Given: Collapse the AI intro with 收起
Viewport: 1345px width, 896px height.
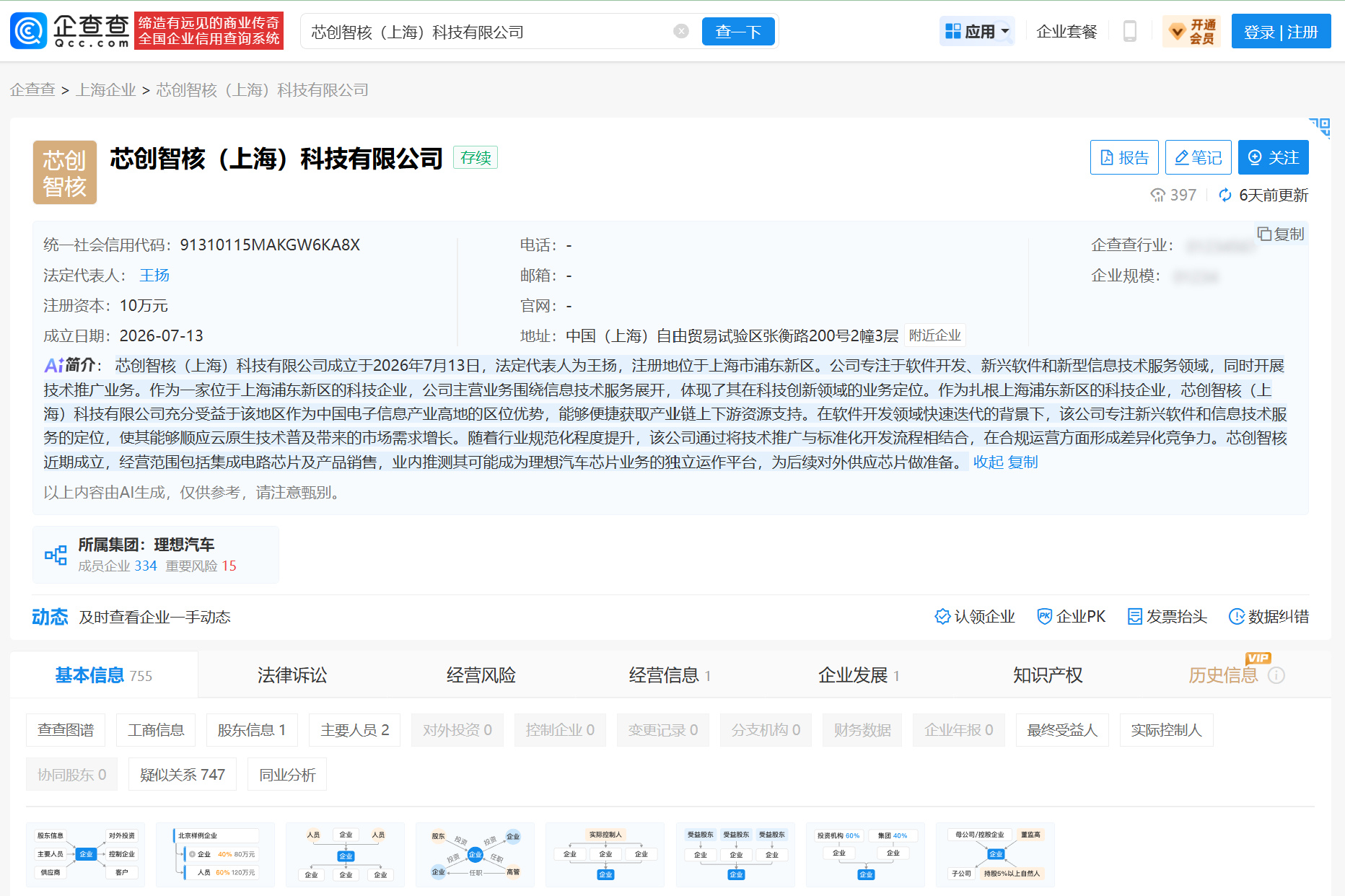Looking at the screenshot, I should (988, 462).
